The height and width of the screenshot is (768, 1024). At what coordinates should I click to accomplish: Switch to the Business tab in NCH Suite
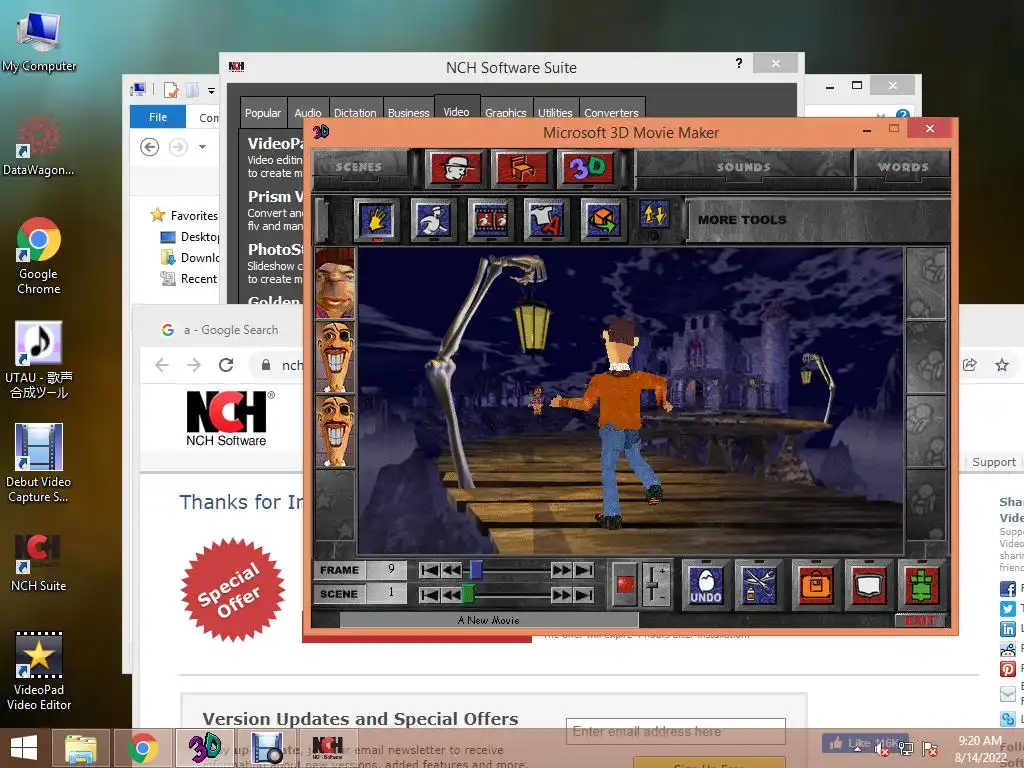pyautogui.click(x=409, y=112)
